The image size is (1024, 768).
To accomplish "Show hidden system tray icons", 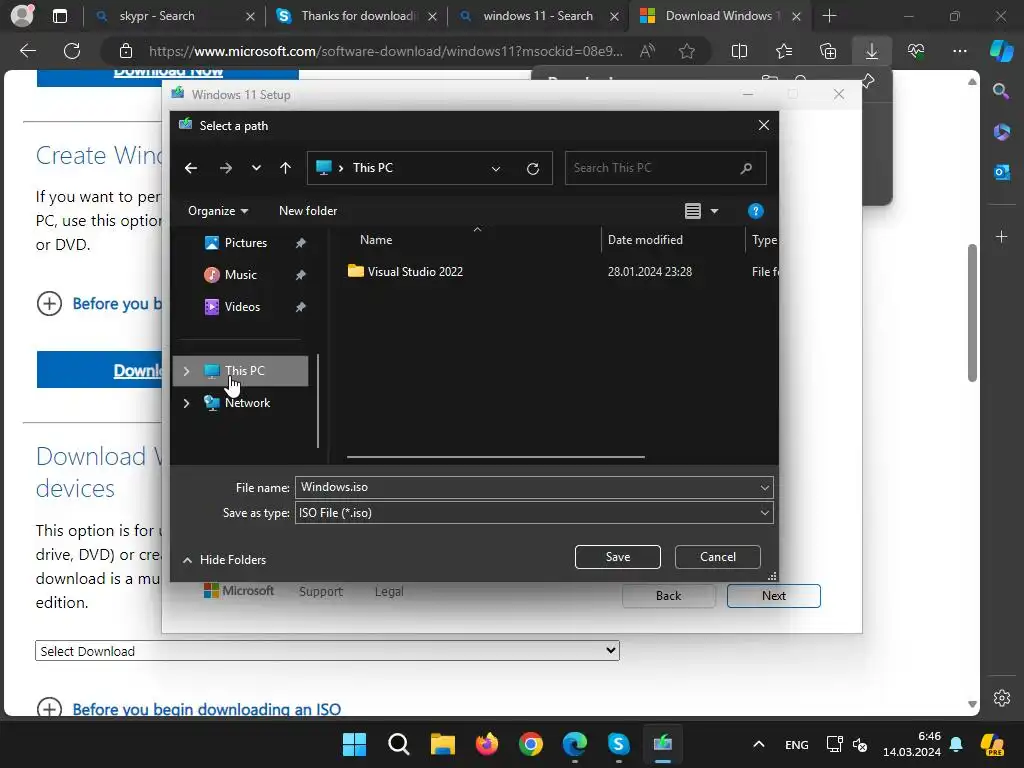I will [759, 744].
